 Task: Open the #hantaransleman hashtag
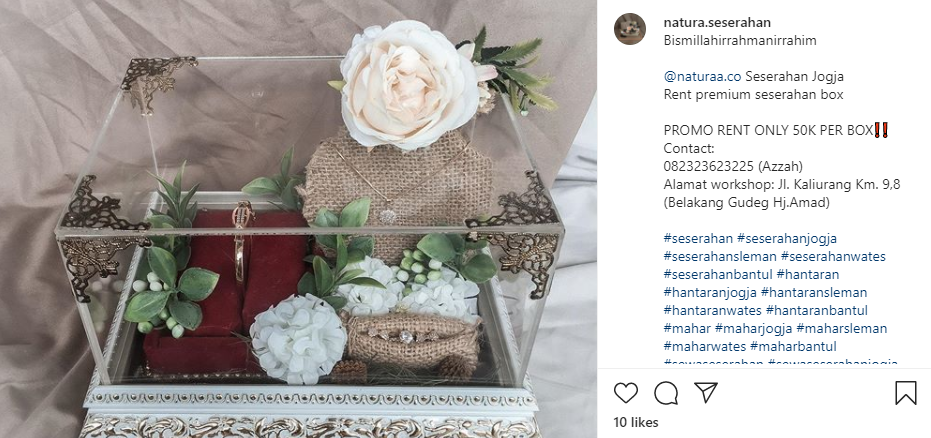click(814, 293)
